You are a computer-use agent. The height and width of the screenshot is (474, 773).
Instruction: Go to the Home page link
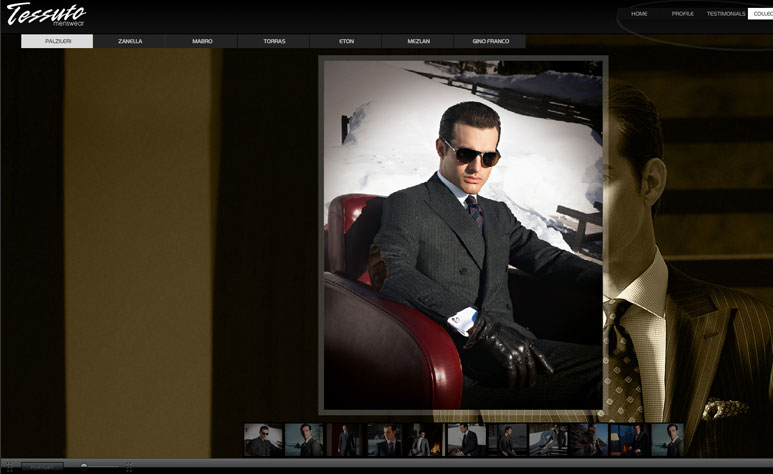click(x=639, y=14)
